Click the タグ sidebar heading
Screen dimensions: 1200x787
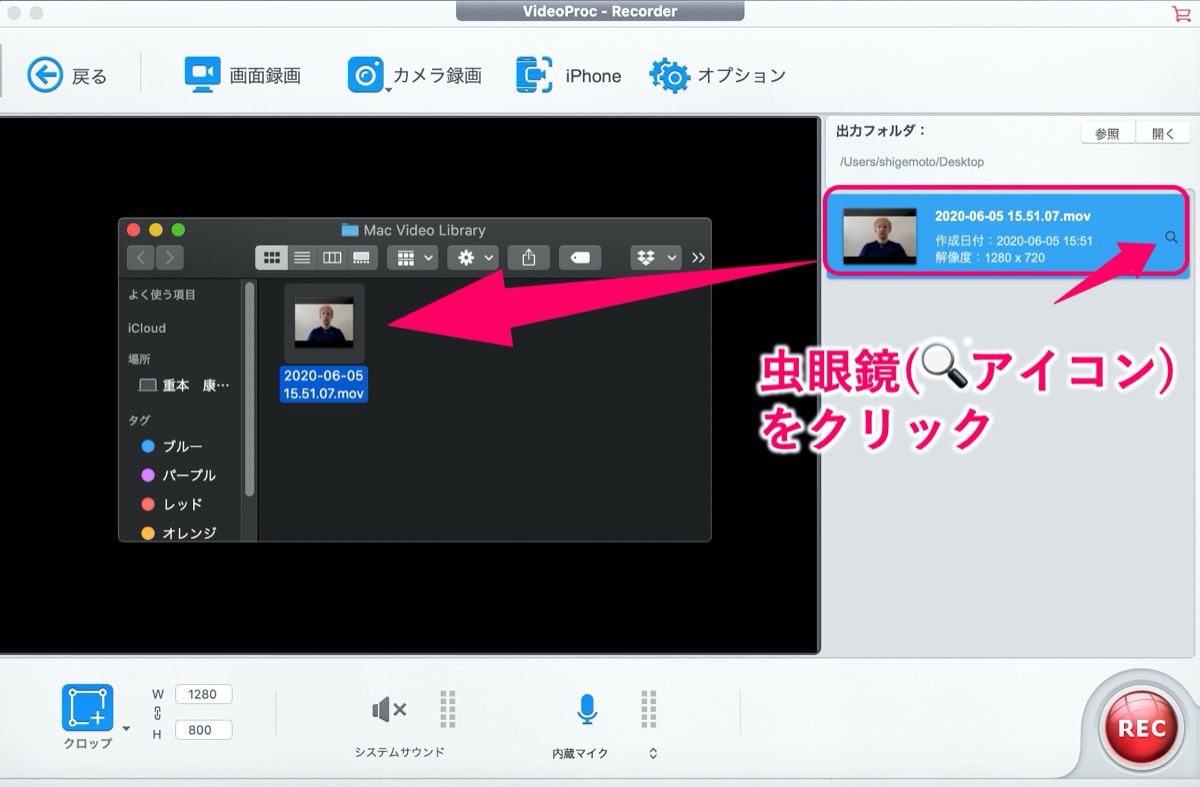tap(139, 420)
